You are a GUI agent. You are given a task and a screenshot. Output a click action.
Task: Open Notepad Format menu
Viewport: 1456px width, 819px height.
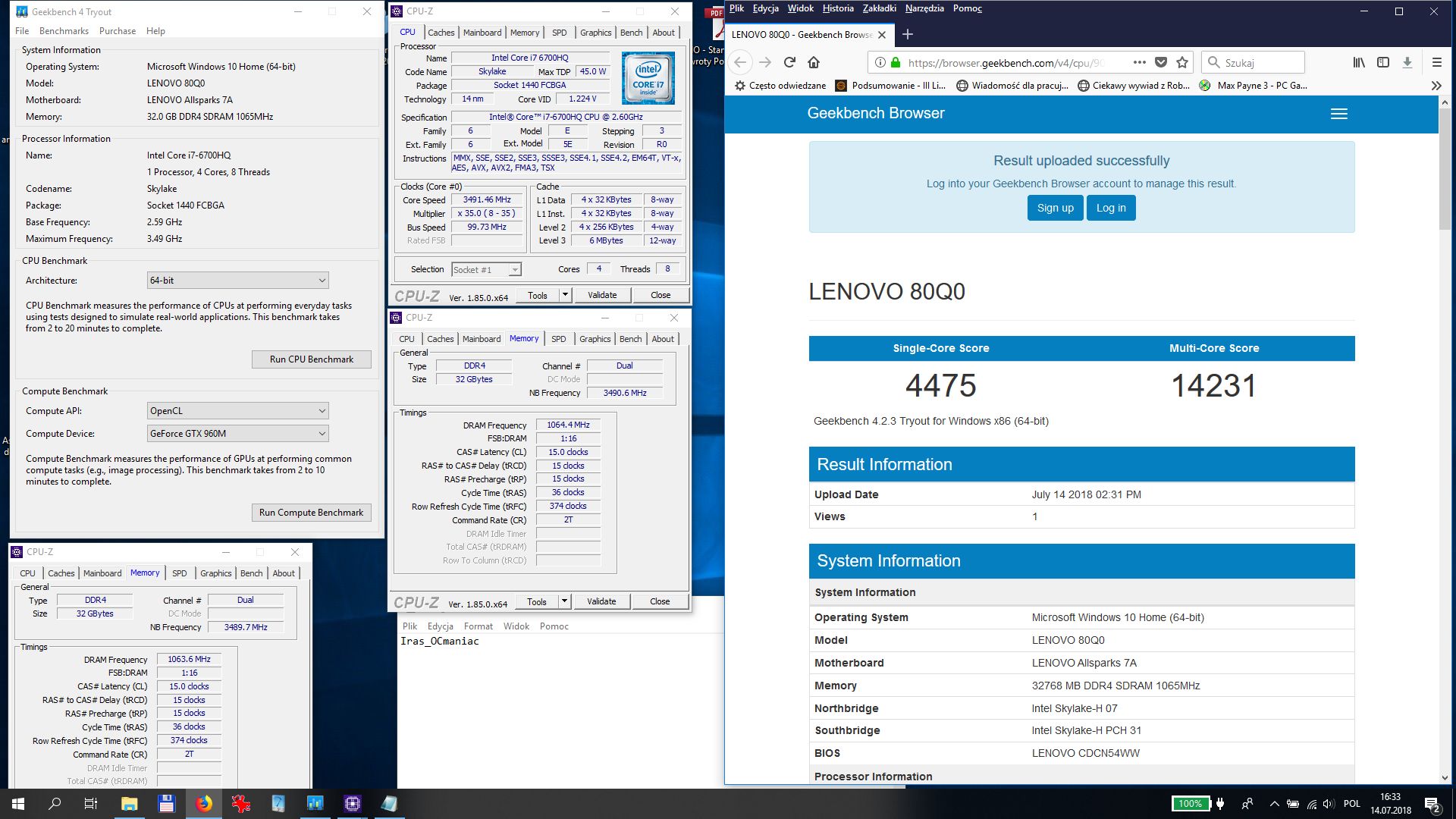(479, 626)
